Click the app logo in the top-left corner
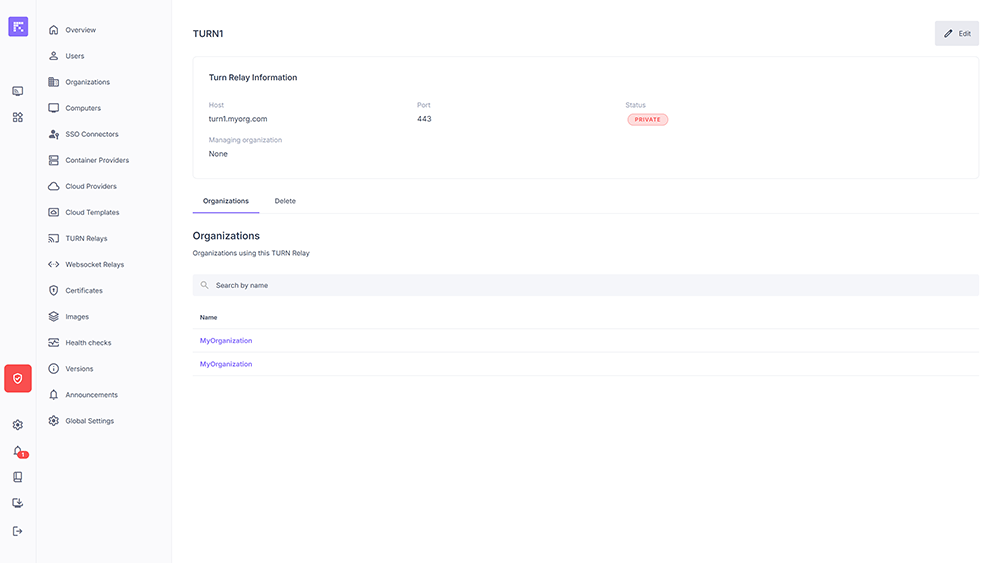This screenshot has height=563, width=1000. (x=18, y=27)
